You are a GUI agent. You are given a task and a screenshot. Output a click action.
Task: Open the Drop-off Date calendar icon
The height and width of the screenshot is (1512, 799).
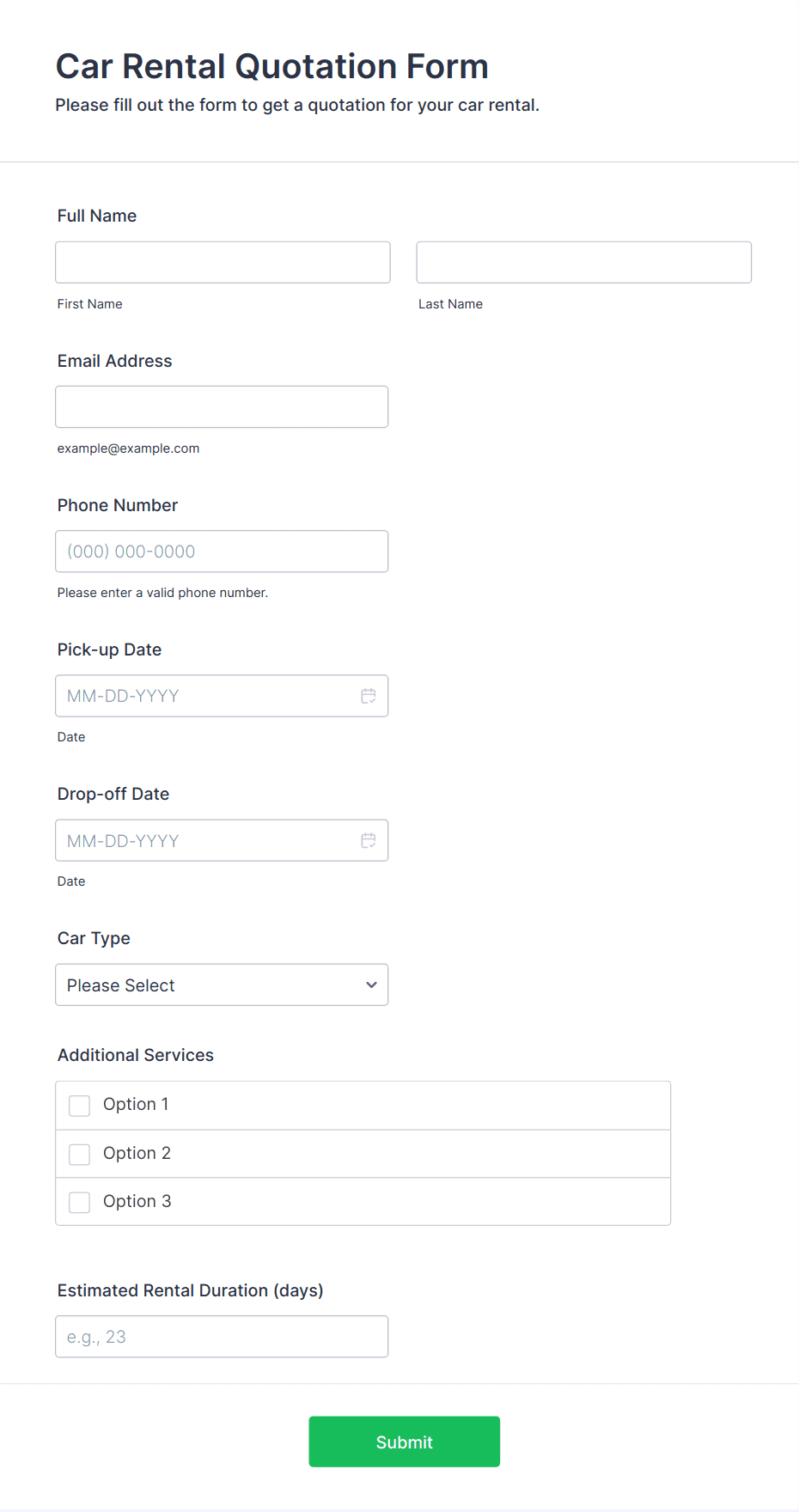(x=368, y=840)
